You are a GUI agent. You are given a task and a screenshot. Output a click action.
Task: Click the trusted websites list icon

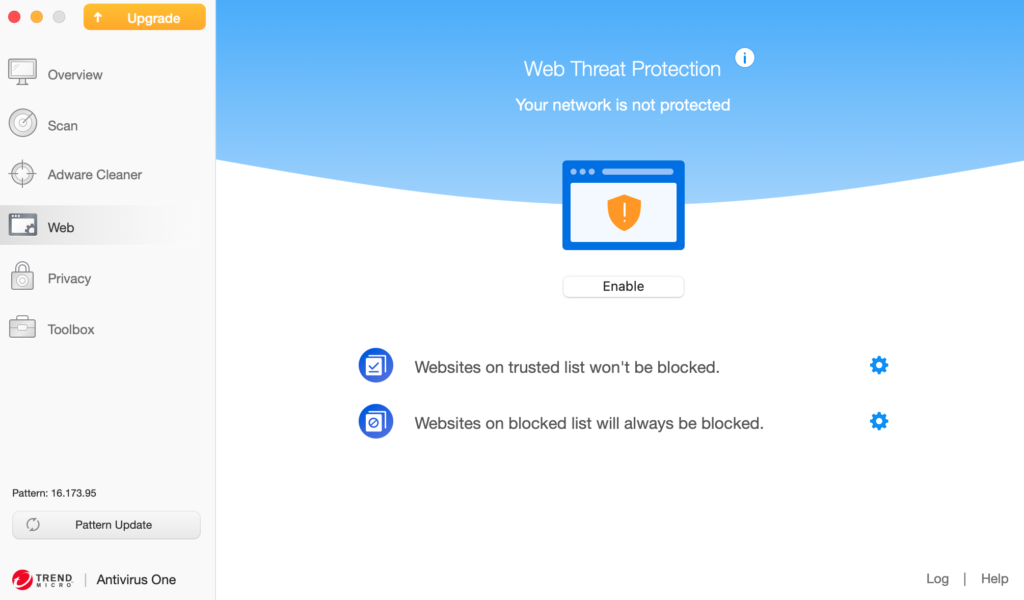coord(376,365)
